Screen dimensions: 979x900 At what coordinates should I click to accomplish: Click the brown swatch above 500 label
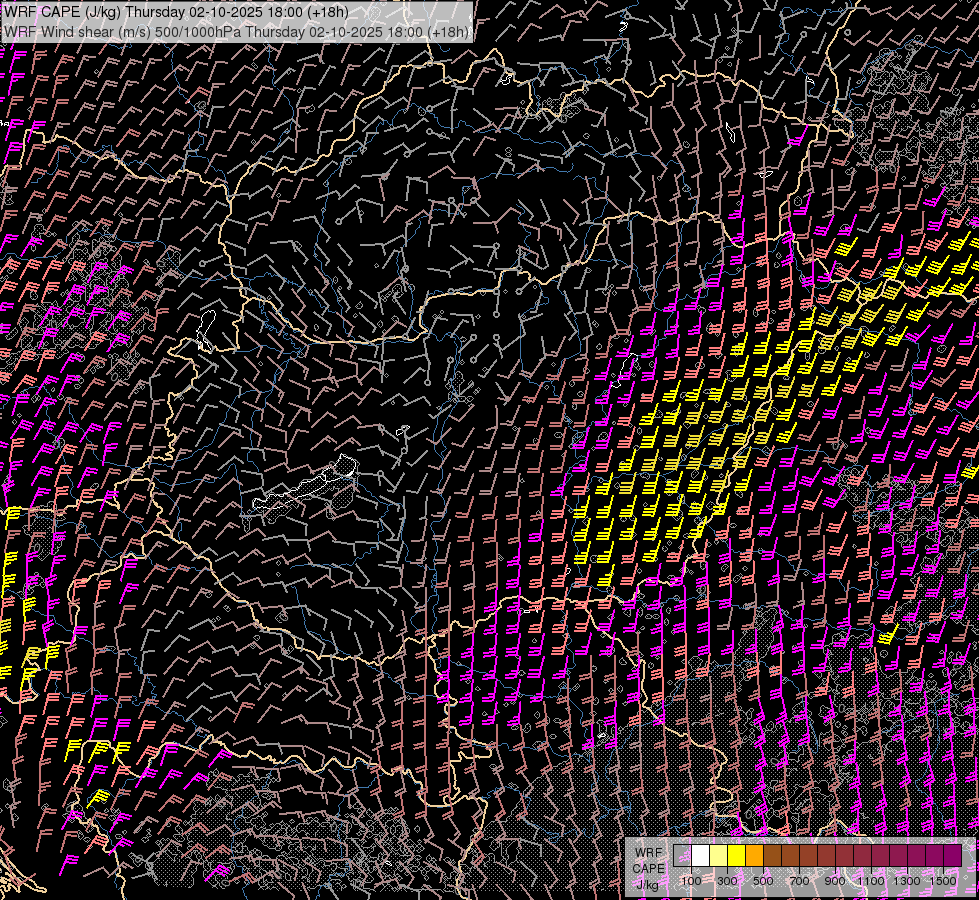[x=772, y=855]
